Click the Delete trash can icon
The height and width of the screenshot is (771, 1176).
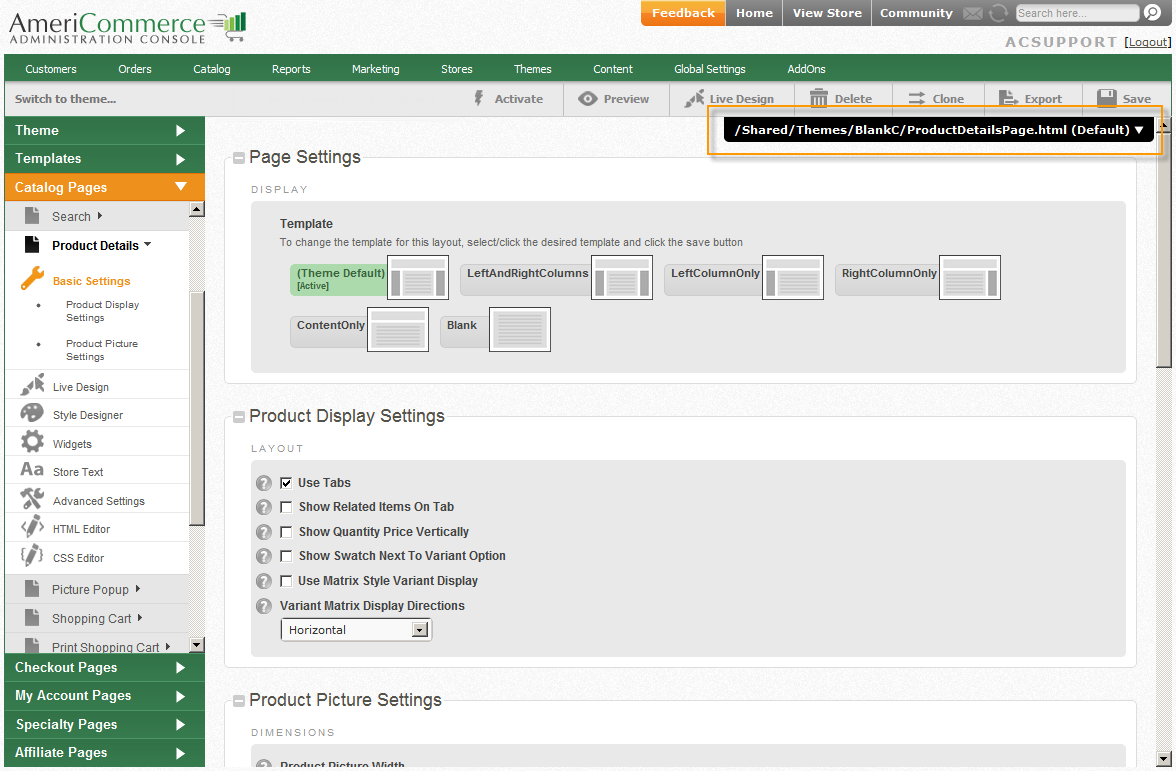pos(818,98)
